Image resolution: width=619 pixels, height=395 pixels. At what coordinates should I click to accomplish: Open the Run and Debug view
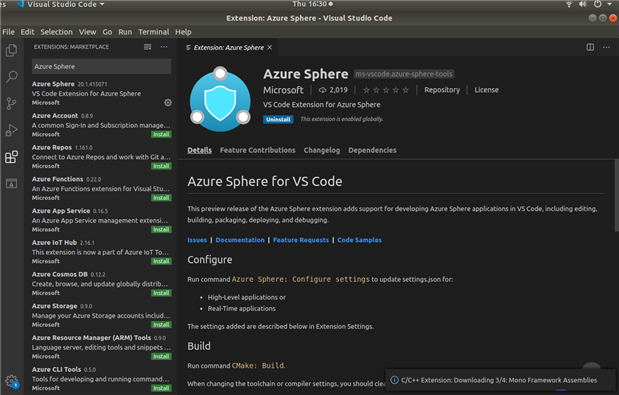pos(11,130)
